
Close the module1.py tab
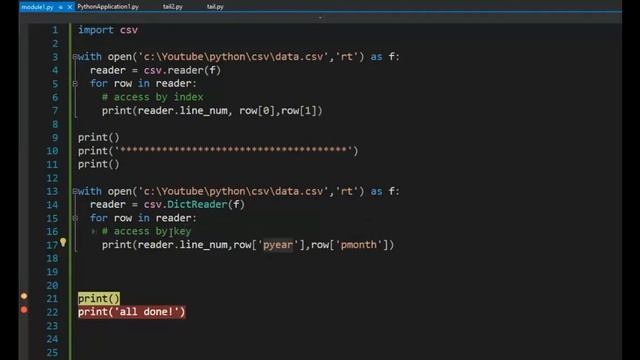[x=70, y=7]
